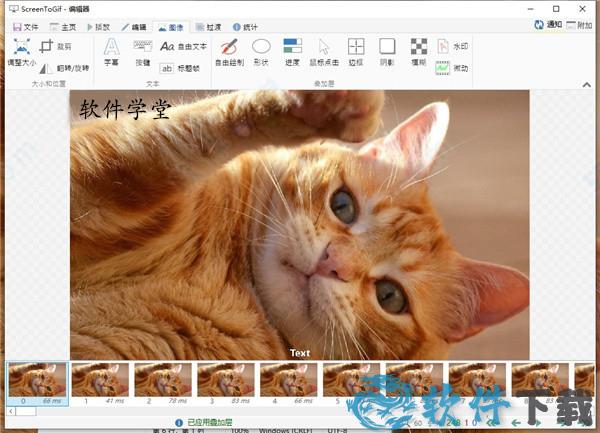Add a 阴影 shadow effect
The width and height of the screenshot is (600, 433).
pos(387,52)
